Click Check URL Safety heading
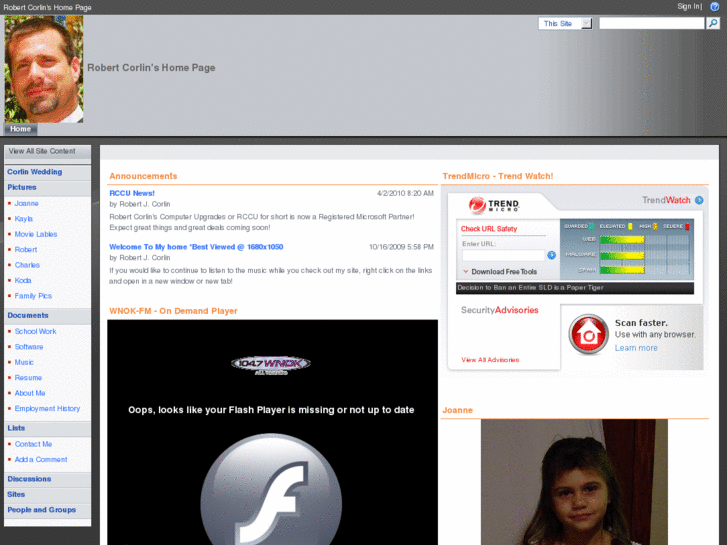 click(489, 229)
